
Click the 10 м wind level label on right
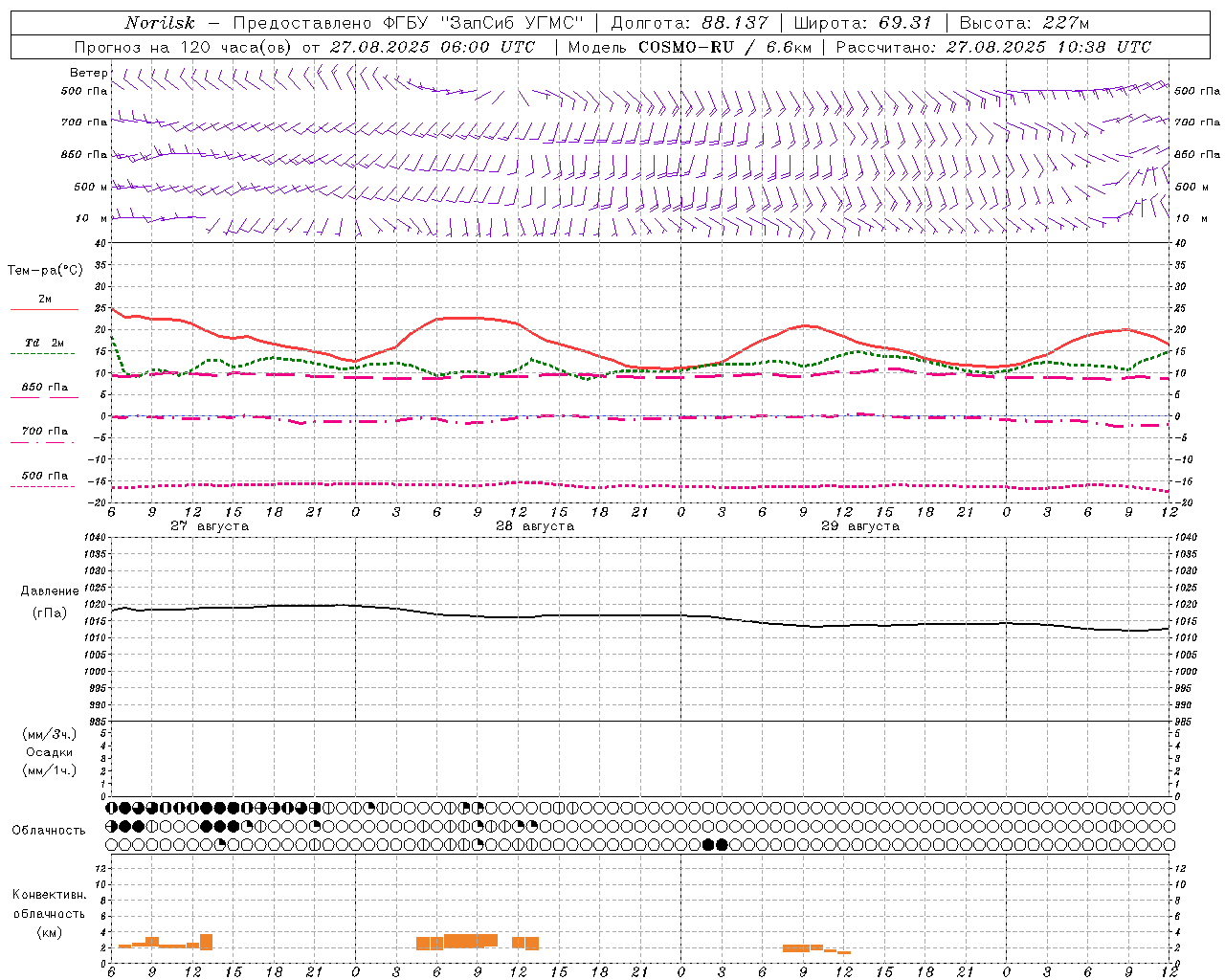point(1192,218)
